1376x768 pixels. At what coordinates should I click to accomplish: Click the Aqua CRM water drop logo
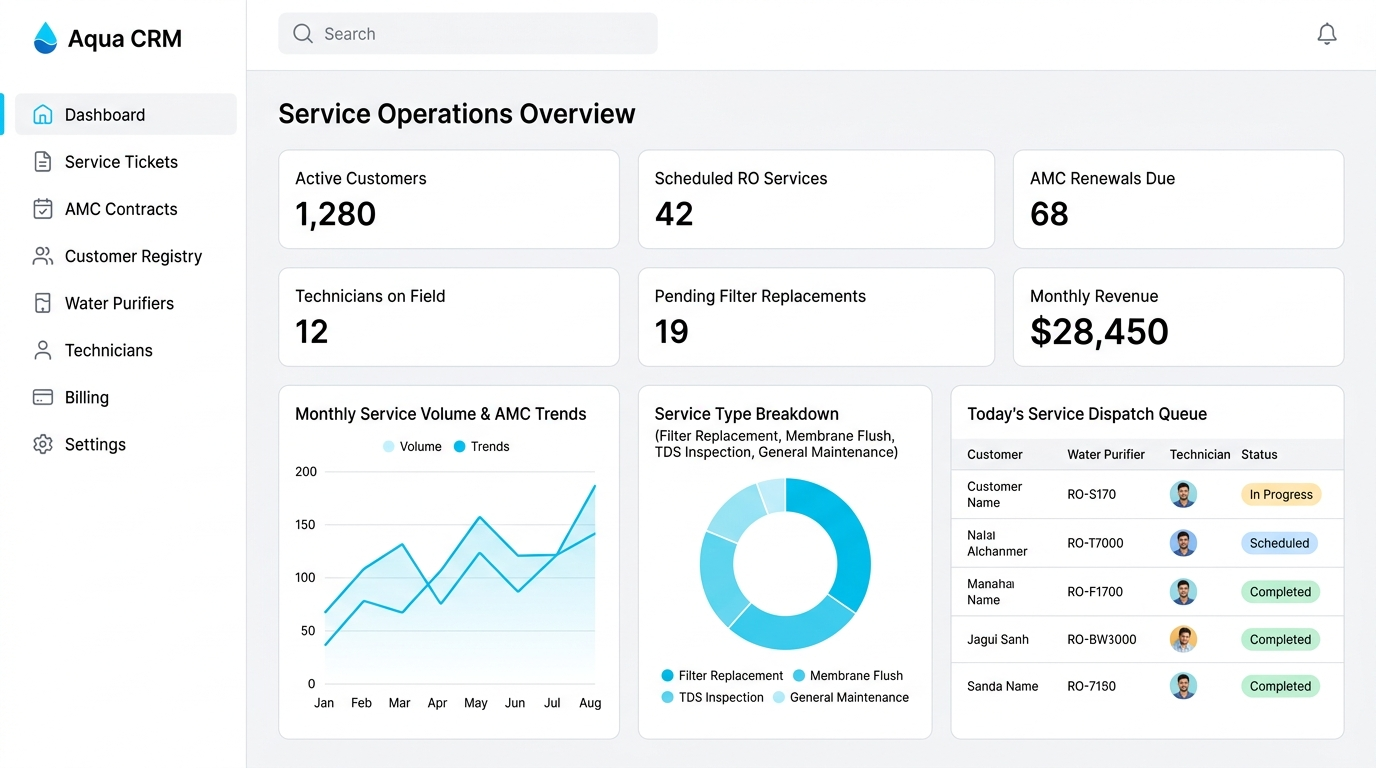pyautogui.click(x=46, y=38)
